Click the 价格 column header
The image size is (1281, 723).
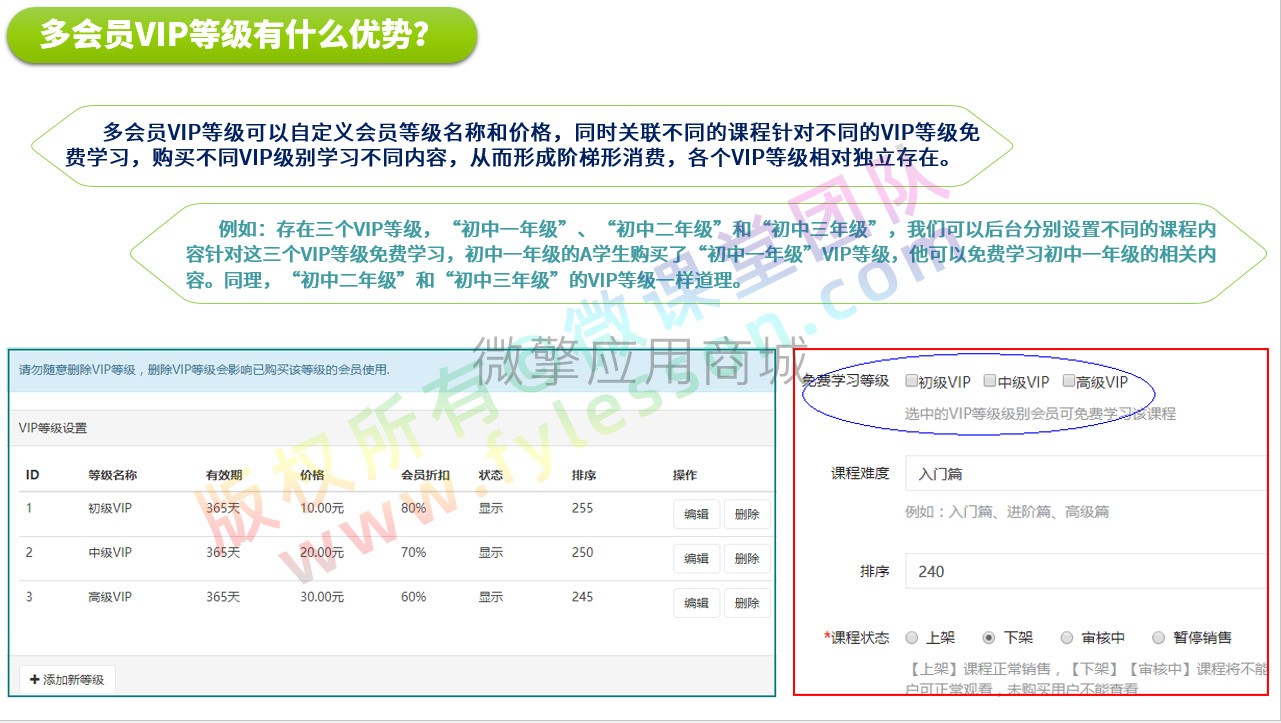(x=312, y=475)
